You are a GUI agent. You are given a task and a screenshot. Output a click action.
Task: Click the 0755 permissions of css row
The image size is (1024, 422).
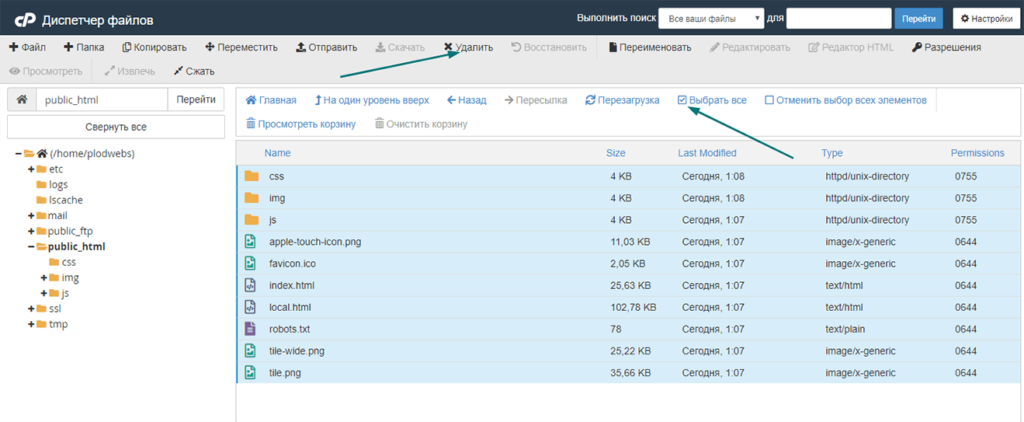coord(966,176)
